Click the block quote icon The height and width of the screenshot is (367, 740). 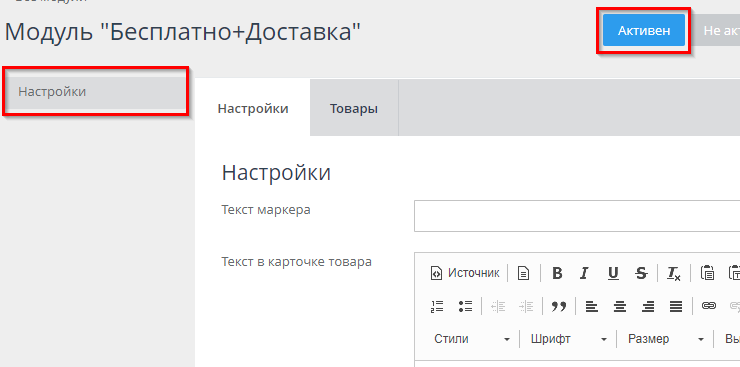tap(559, 306)
